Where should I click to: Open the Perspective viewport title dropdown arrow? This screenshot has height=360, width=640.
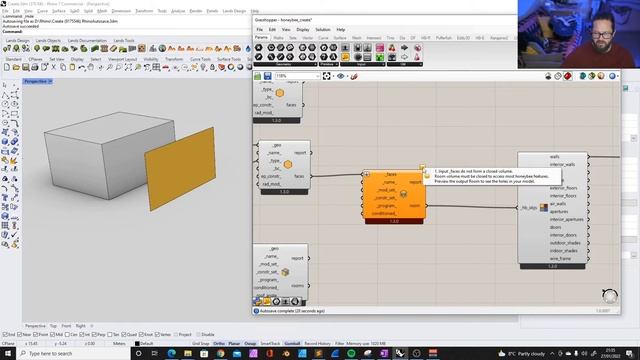click(x=50, y=82)
